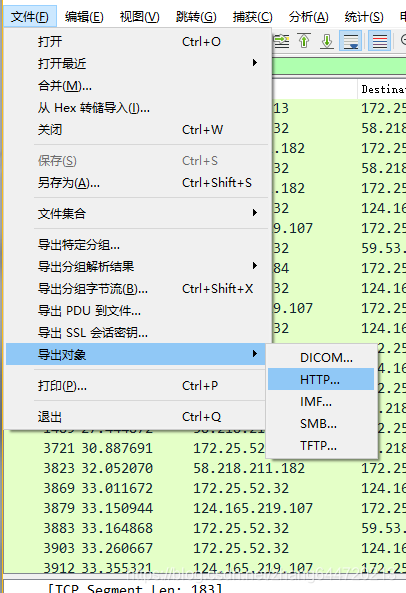Viewport: 406px width, 593px height.
Task: Select TFTP... export object option
Action: click(x=321, y=446)
